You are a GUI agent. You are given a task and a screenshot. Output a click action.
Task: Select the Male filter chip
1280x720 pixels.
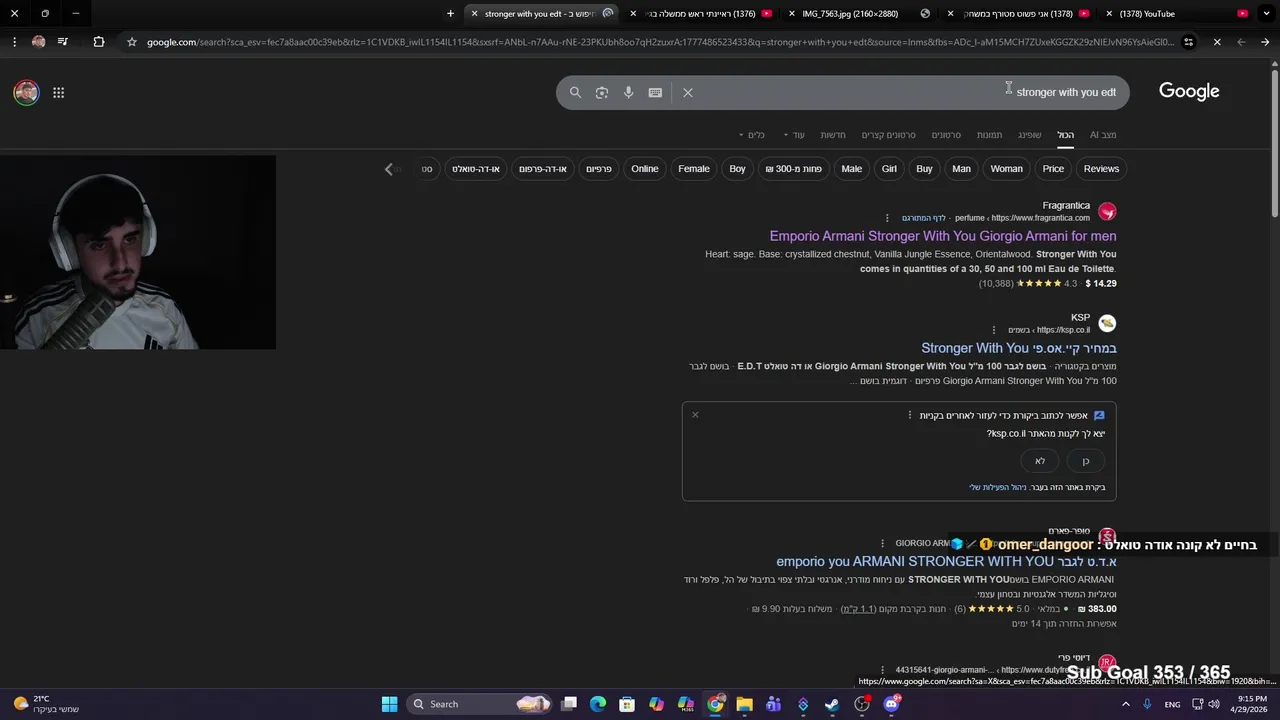[851, 169]
